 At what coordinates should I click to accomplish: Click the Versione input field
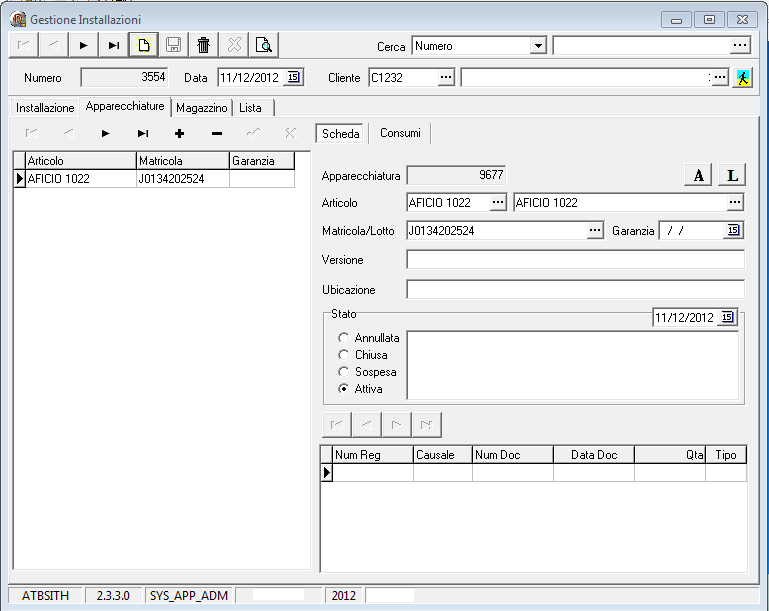click(575, 259)
